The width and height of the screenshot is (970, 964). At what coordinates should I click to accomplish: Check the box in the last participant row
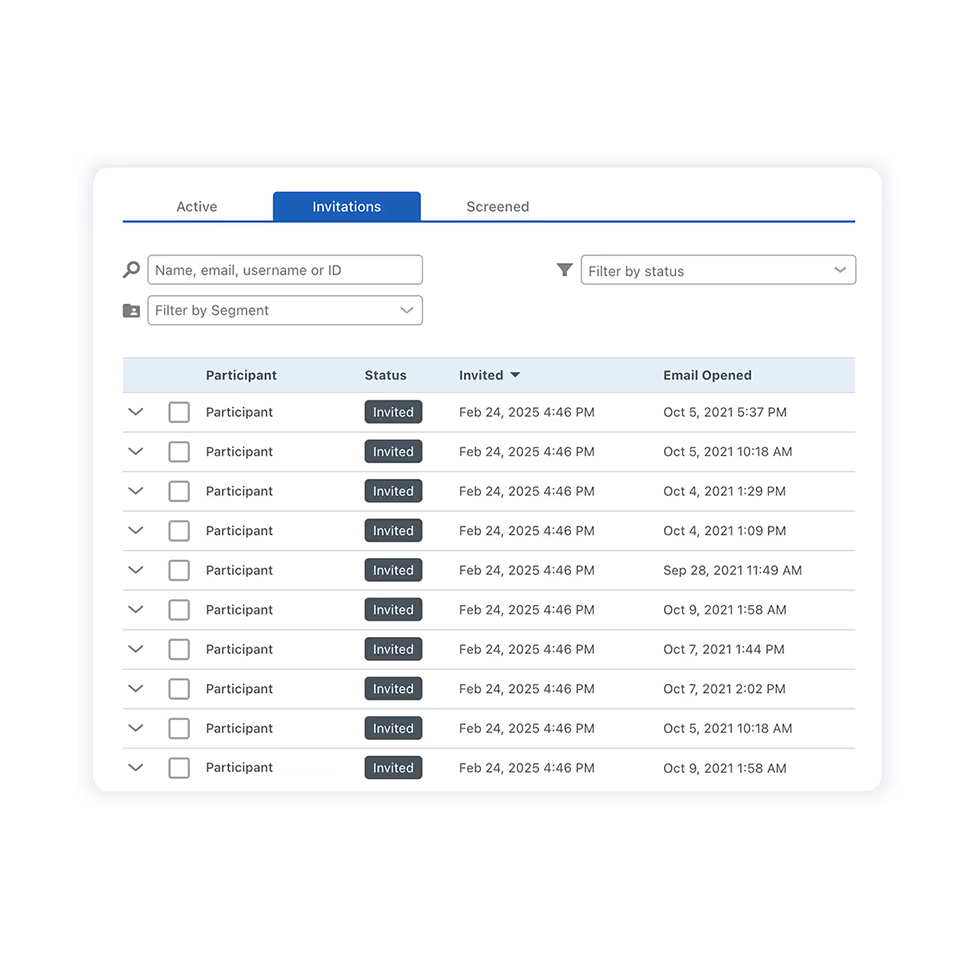pos(179,768)
